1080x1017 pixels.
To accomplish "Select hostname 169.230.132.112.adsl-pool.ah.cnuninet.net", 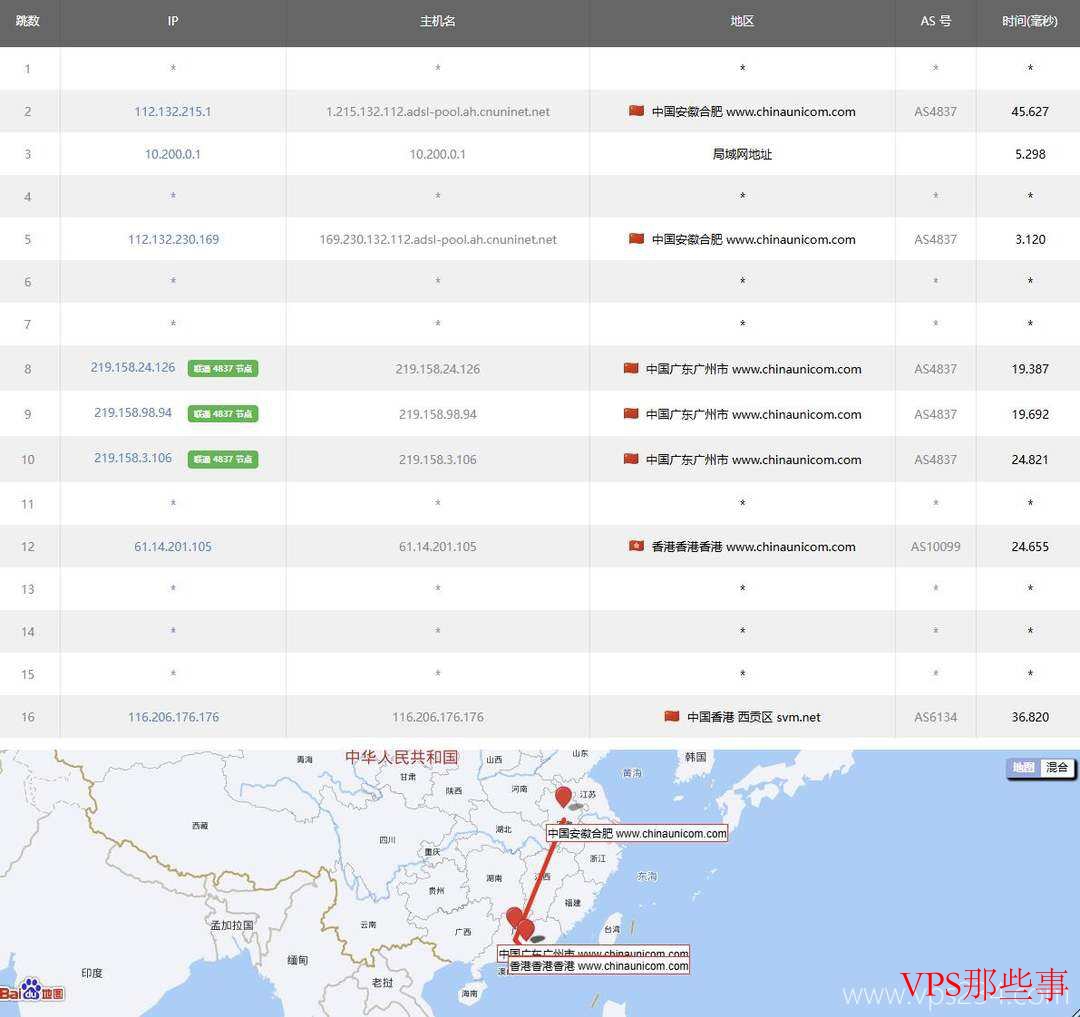I will (437, 240).
